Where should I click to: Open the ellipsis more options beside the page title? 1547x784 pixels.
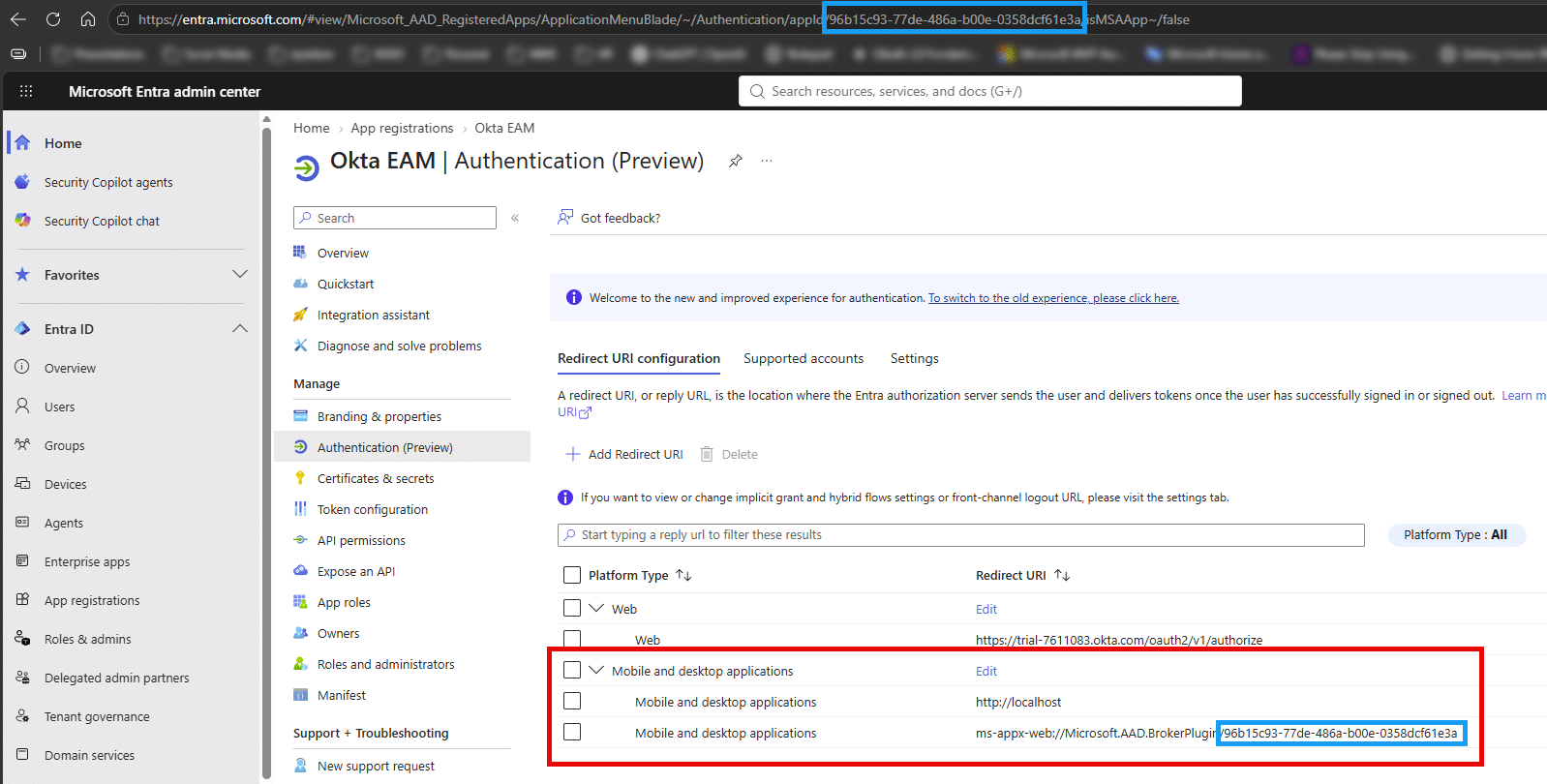coord(767,161)
